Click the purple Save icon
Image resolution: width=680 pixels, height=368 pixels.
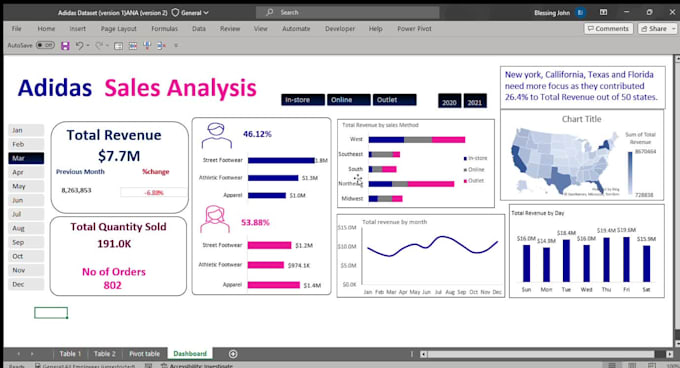coord(65,46)
